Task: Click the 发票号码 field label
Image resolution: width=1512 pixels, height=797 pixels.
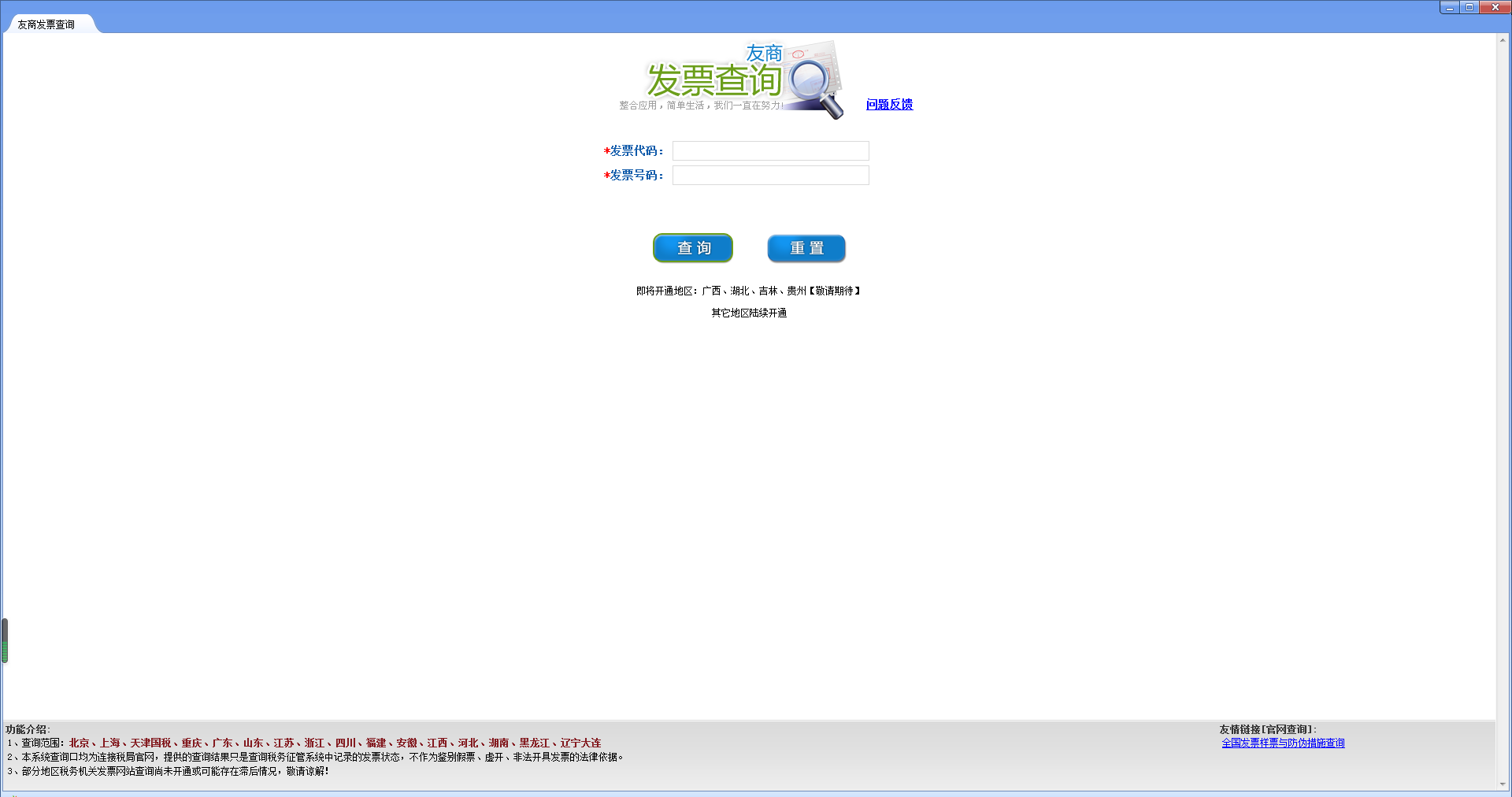Action: tap(634, 176)
